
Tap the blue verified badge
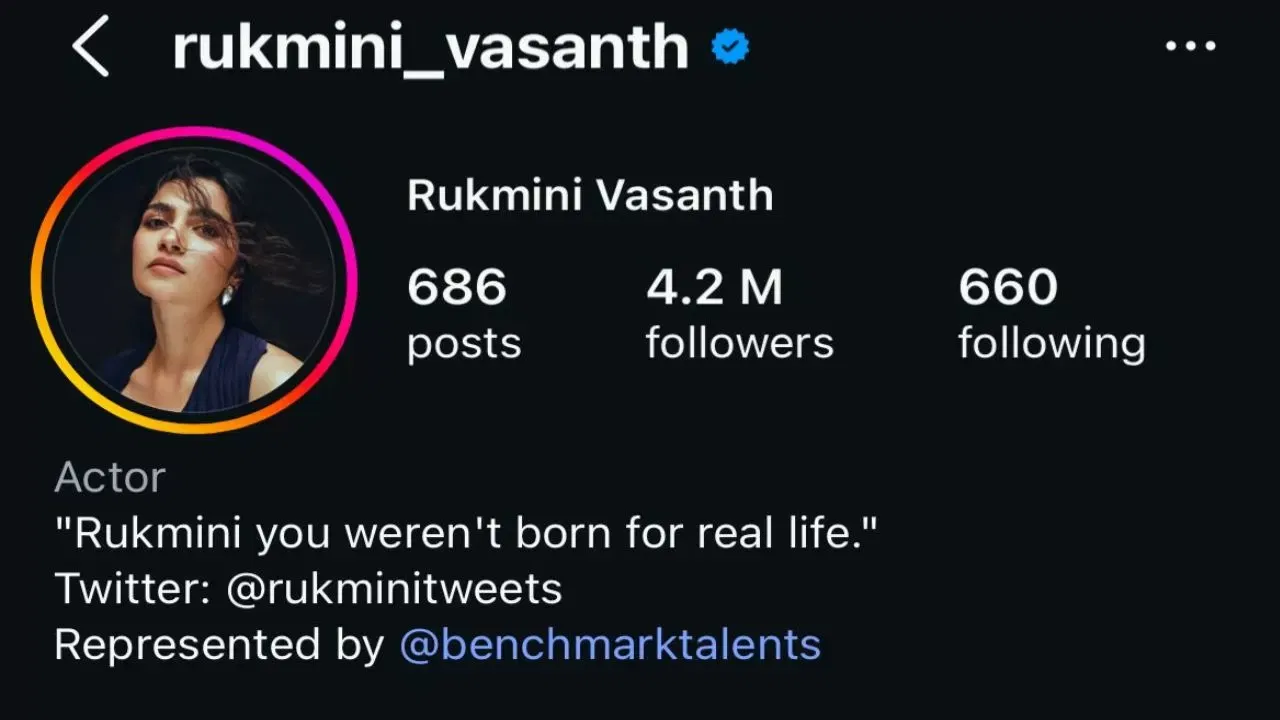tap(731, 47)
